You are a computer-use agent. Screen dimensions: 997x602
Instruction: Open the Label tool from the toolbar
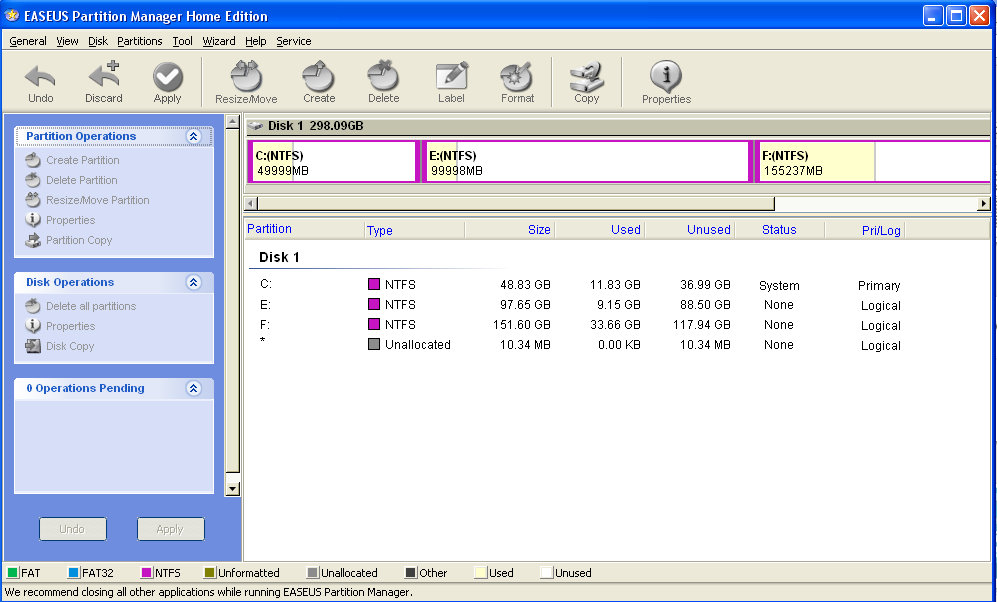451,80
